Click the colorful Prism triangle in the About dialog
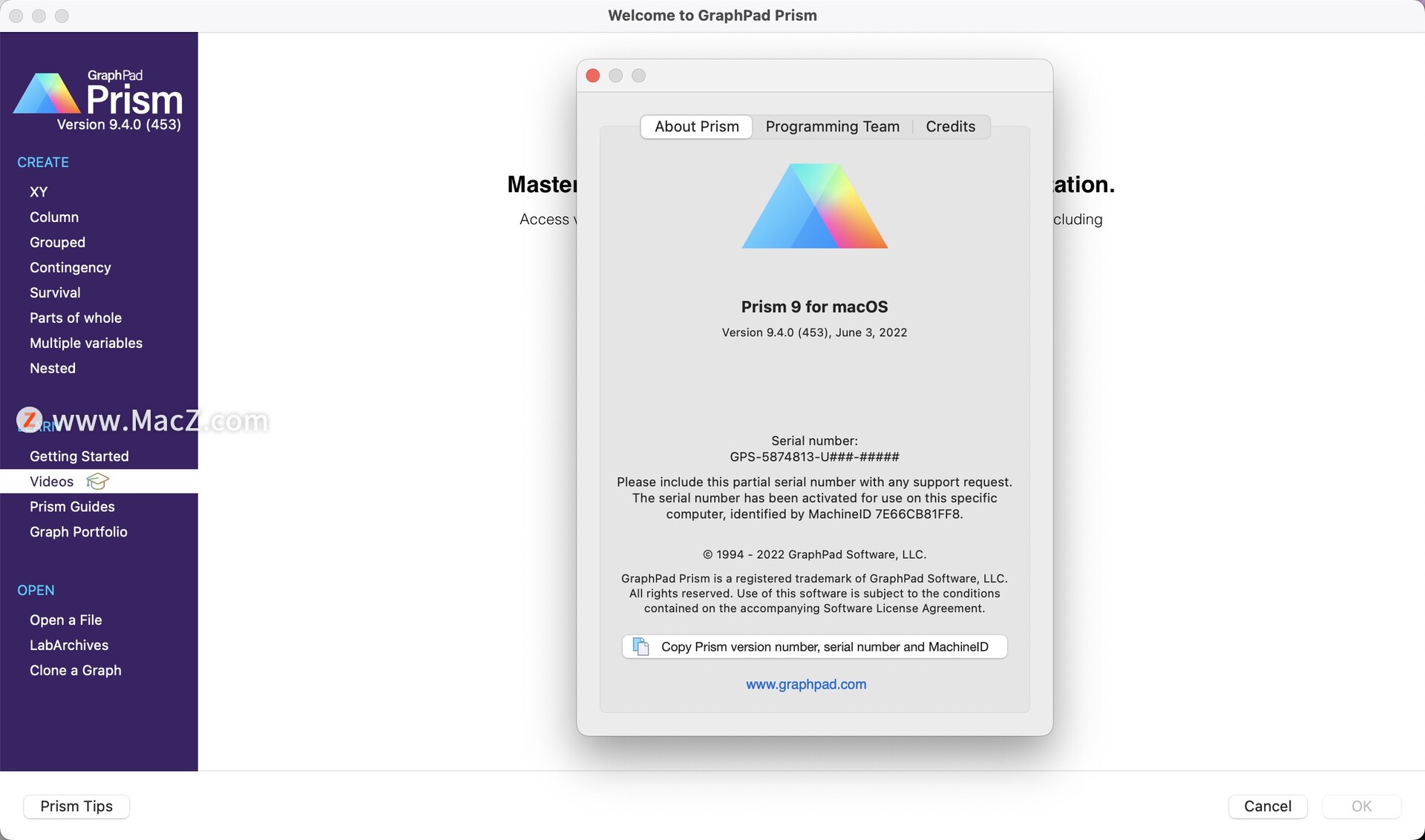Viewport: 1425px width, 840px height. (x=814, y=206)
